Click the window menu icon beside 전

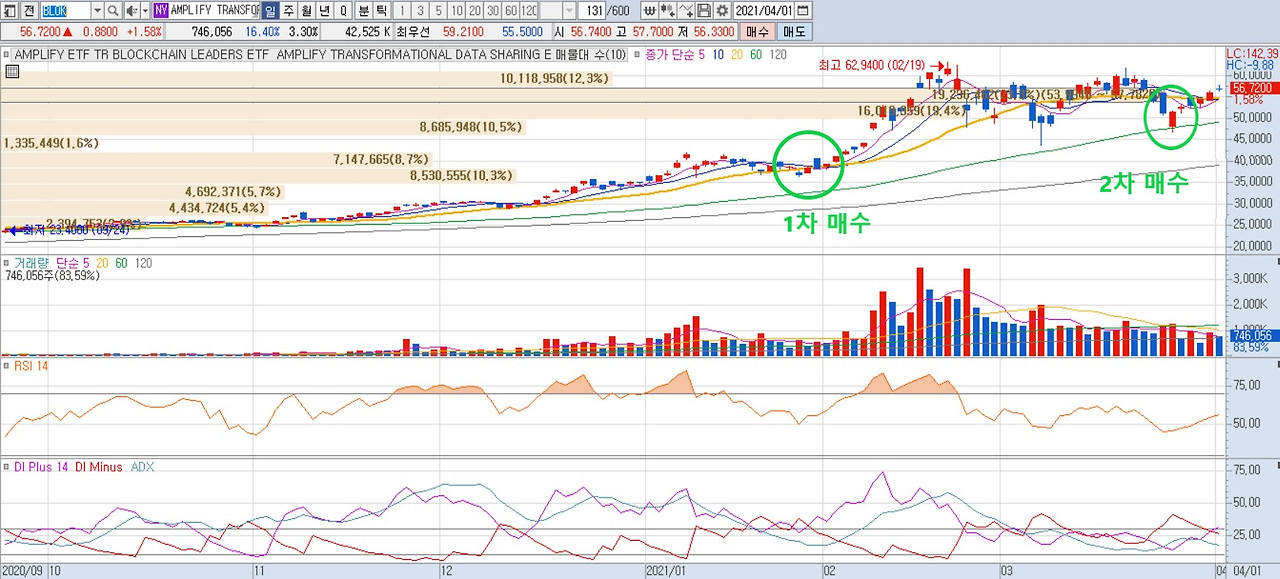tap(10, 10)
